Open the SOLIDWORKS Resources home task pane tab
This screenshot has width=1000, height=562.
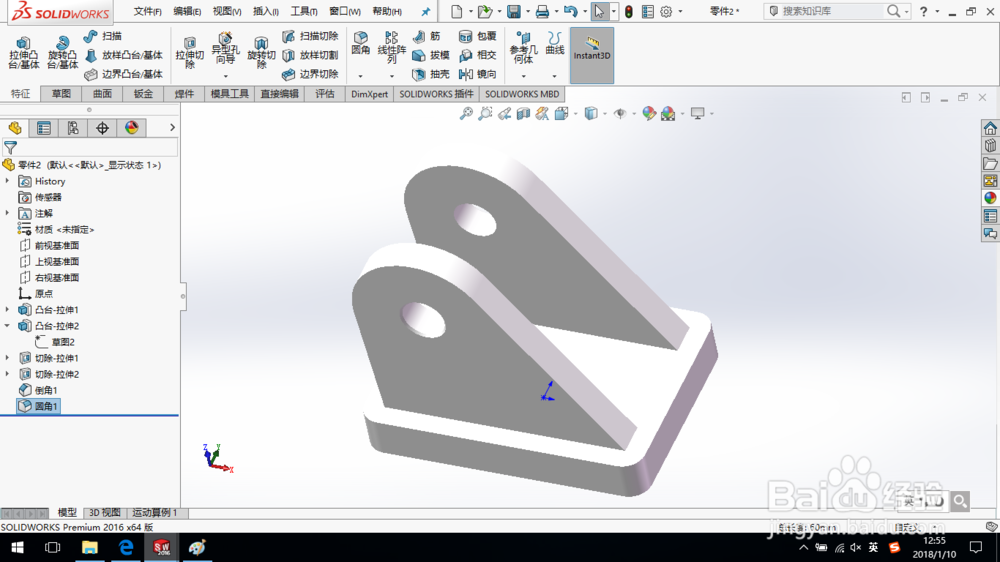(x=990, y=128)
